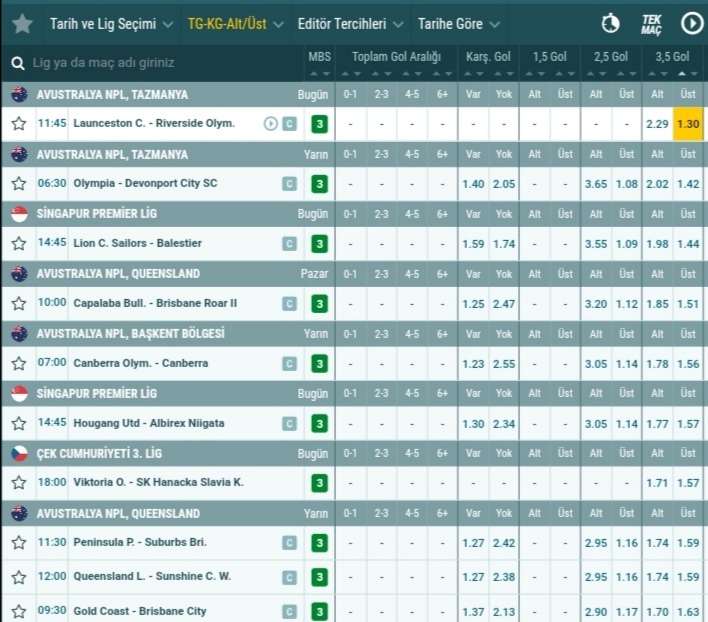Click MBS 3 badge on Lion C. Sailors row
This screenshot has height=622, width=708.
pyautogui.click(x=320, y=244)
